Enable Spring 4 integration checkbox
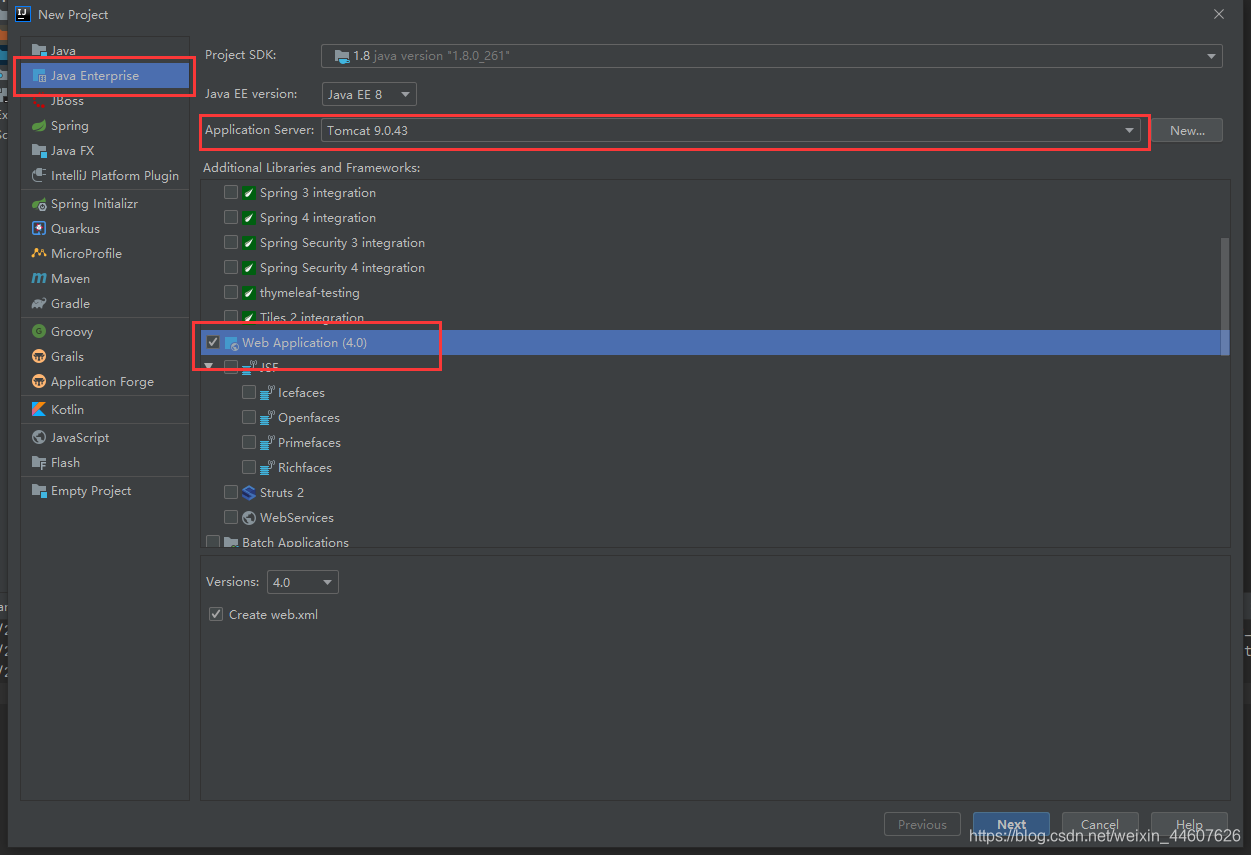 coord(231,217)
